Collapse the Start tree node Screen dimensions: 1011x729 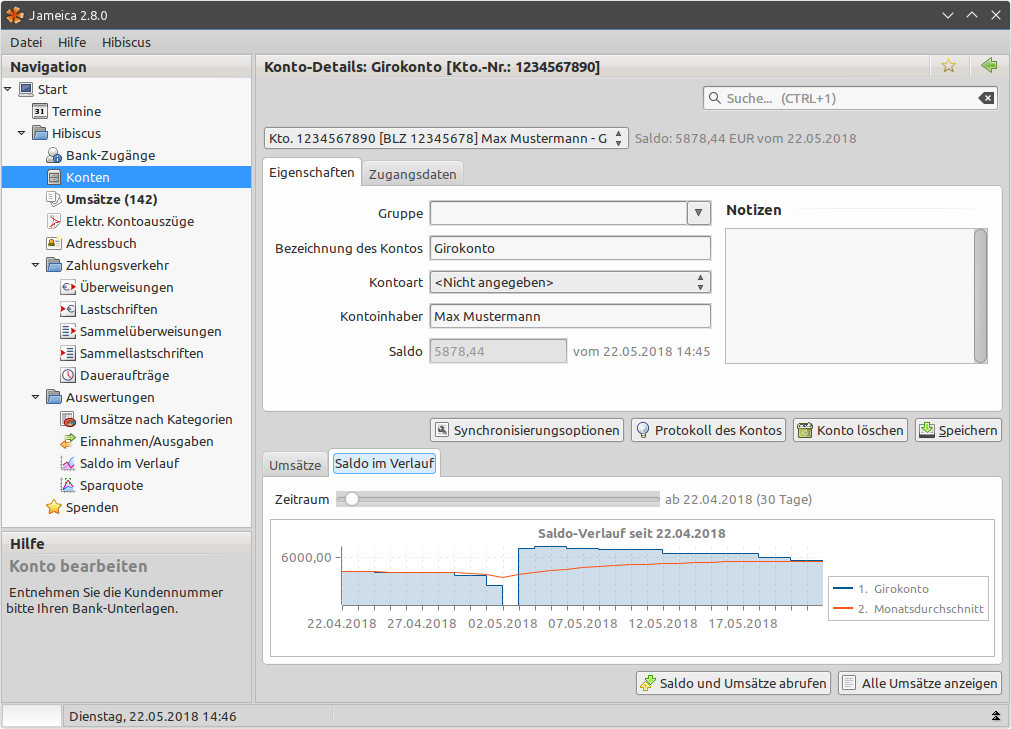click(x=8, y=89)
